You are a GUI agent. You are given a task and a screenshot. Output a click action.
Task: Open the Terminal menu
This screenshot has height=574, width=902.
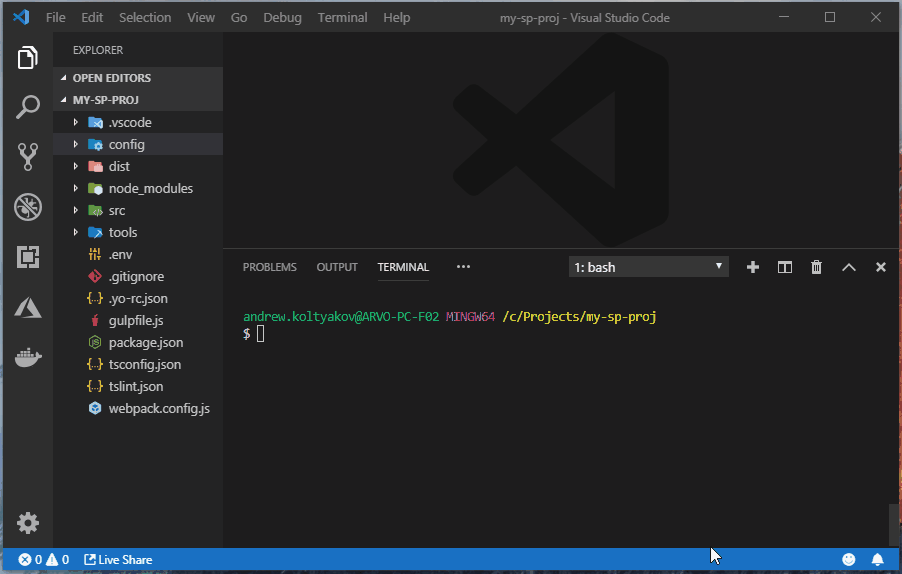(342, 17)
